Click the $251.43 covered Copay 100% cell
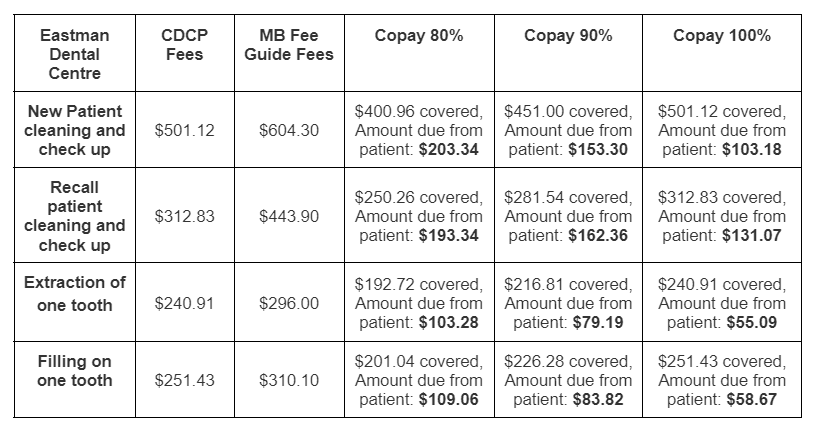This screenshot has width=815, height=428. 722,380
